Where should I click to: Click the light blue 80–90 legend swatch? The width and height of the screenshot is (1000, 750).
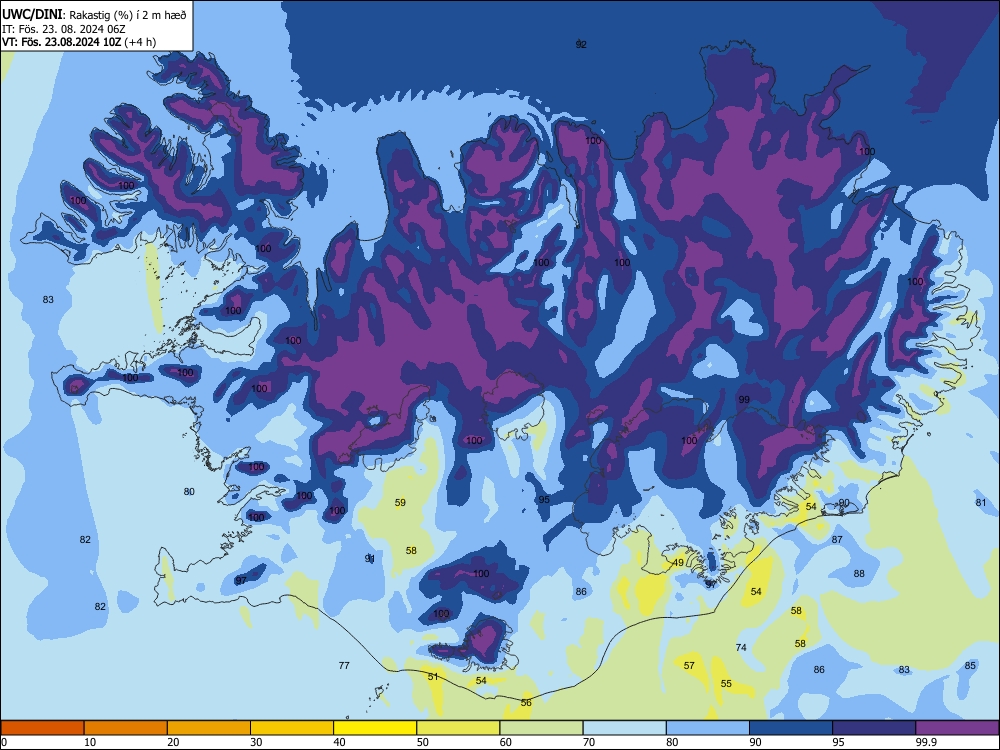point(708,728)
